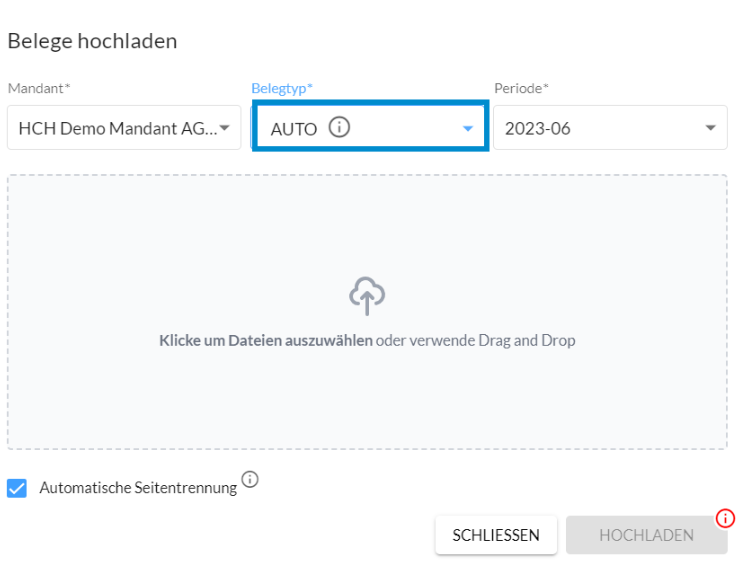
Task: Click the info icon next to AUTO
Action: click(x=339, y=127)
